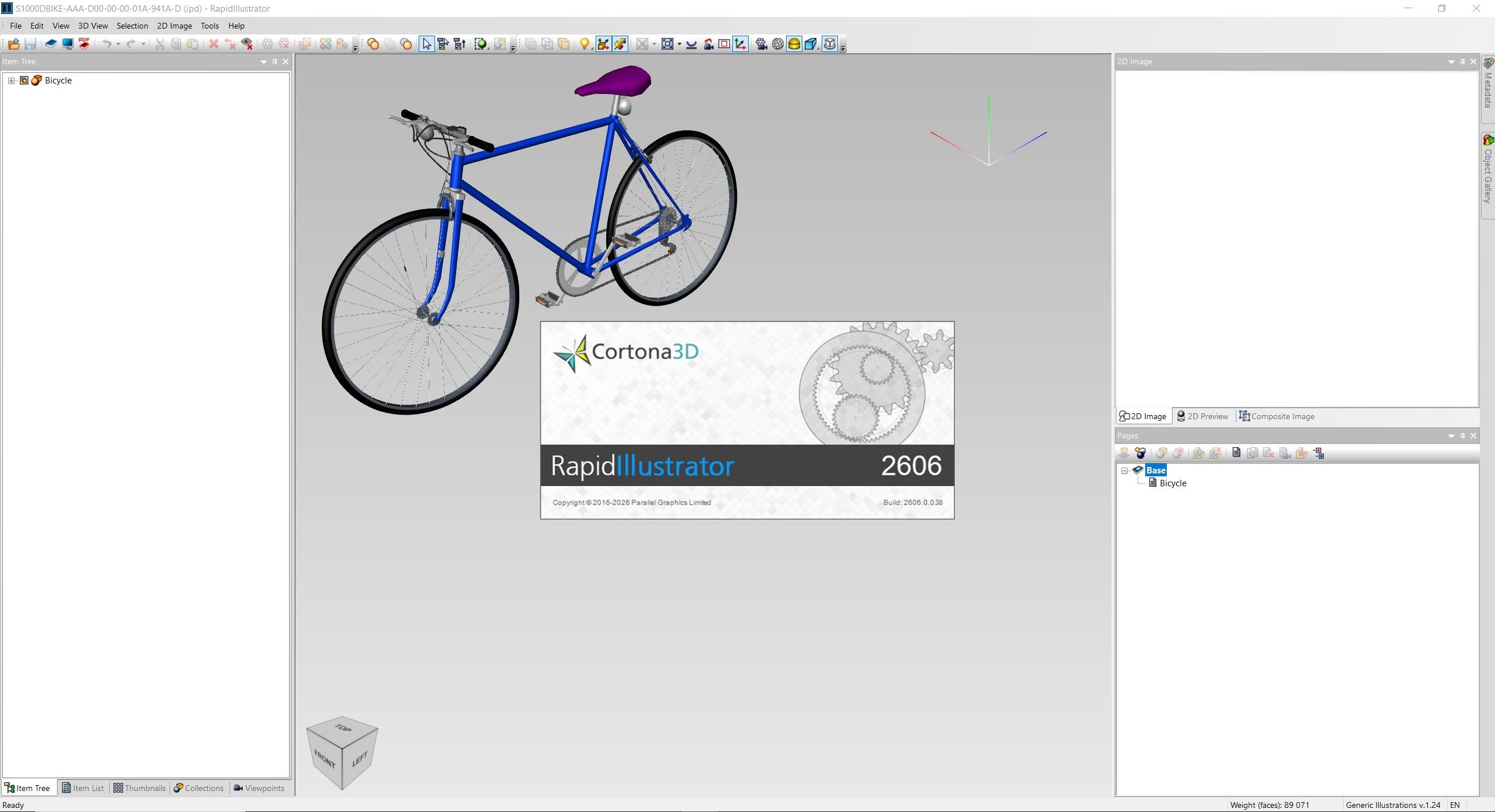Open the 2D Image menu
This screenshot has height=812, width=1495.
pos(174,26)
